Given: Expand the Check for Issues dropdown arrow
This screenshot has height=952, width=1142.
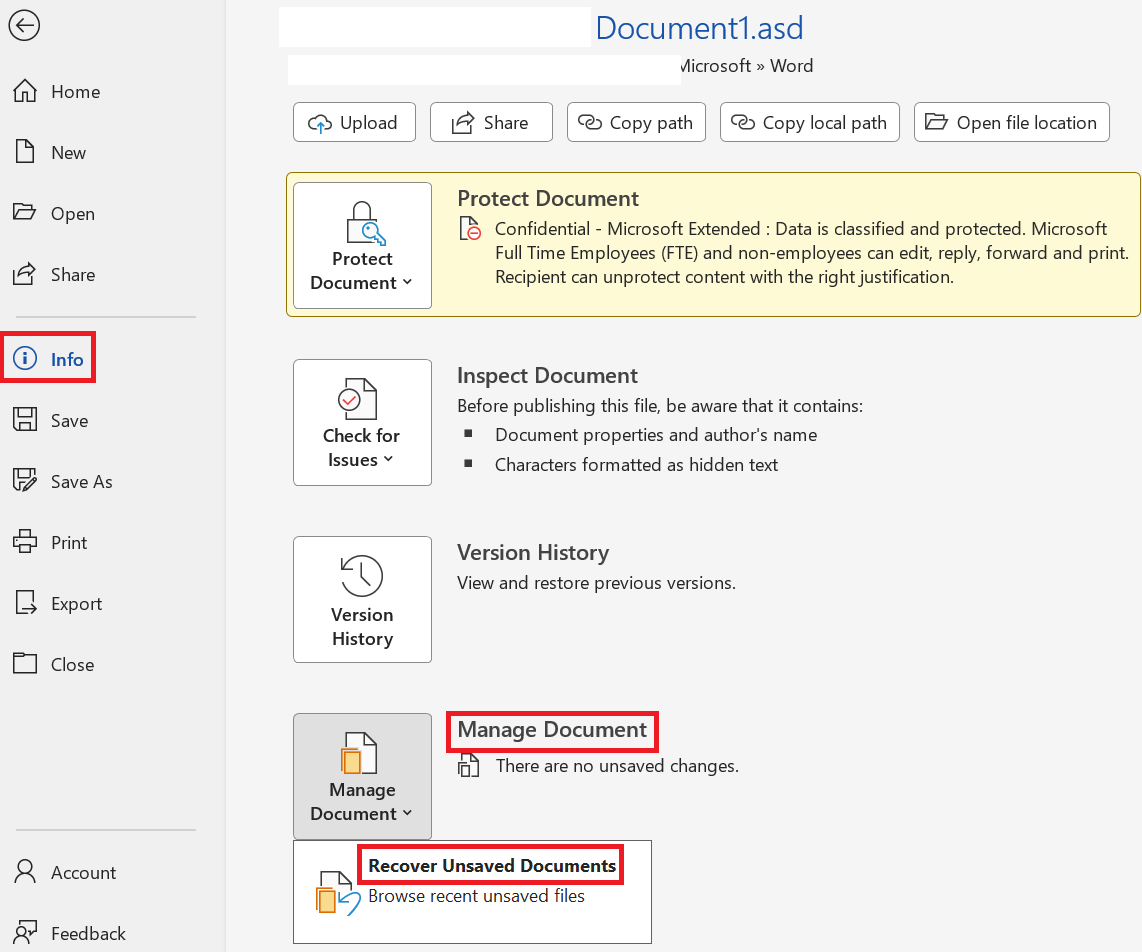Looking at the screenshot, I should pos(388,459).
